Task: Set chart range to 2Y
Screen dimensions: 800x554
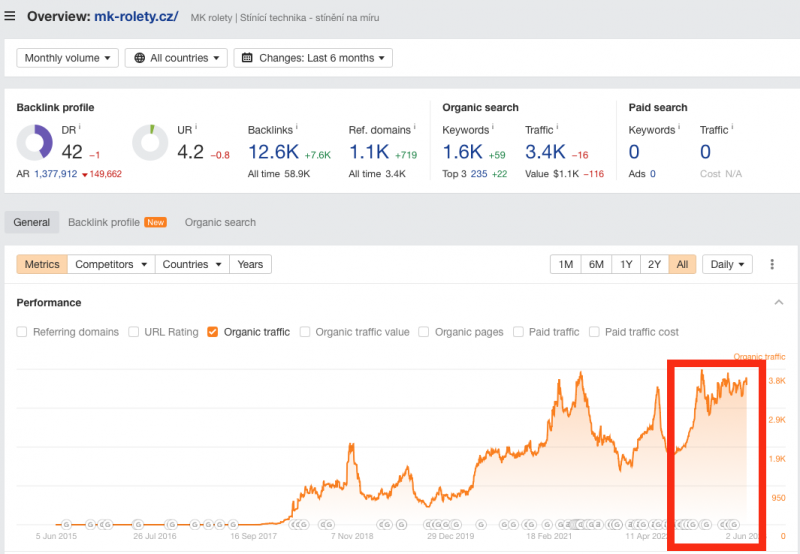Action: tap(654, 264)
